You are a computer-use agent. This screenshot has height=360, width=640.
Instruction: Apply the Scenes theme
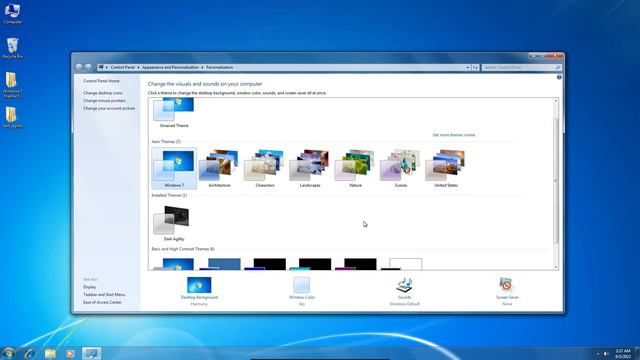pyautogui.click(x=401, y=168)
